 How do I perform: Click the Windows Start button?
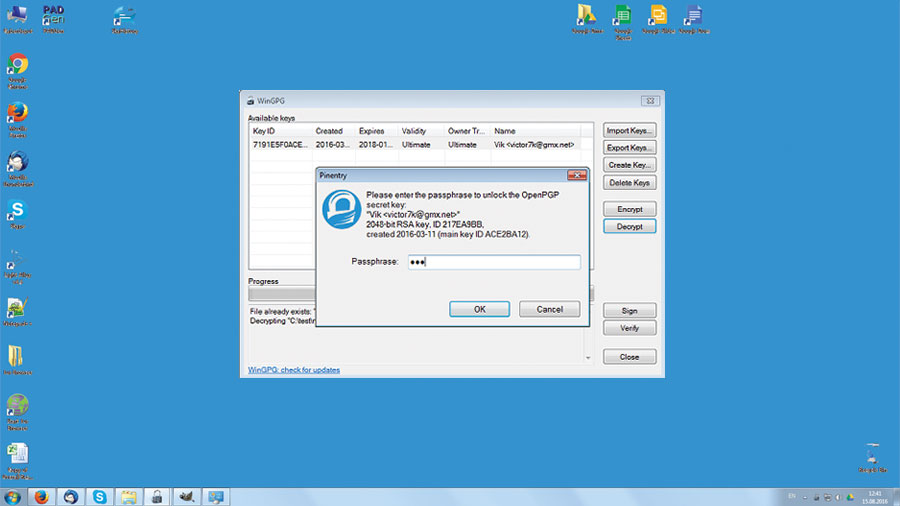coord(13,496)
